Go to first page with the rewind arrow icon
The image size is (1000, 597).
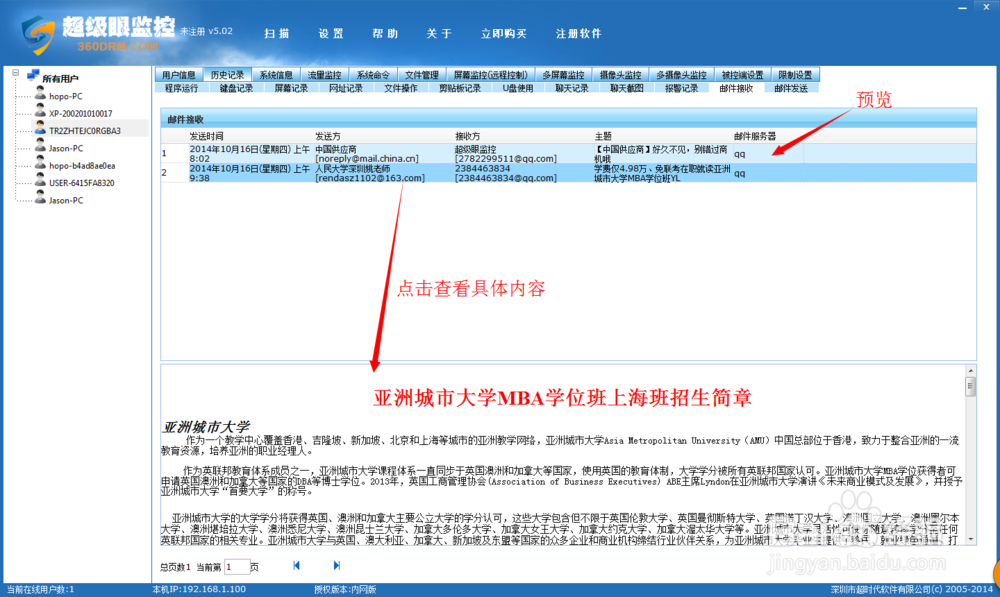click(x=296, y=566)
